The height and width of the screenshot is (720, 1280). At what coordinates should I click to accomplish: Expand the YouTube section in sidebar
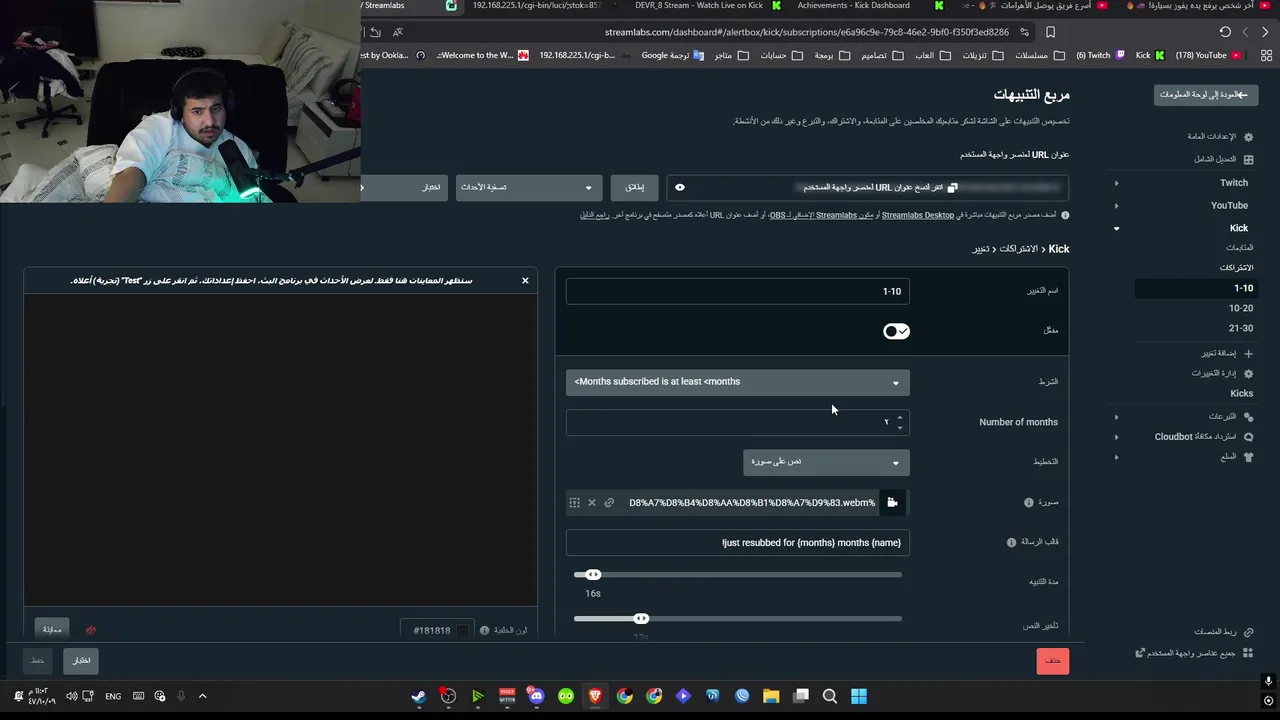point(1116,206)
